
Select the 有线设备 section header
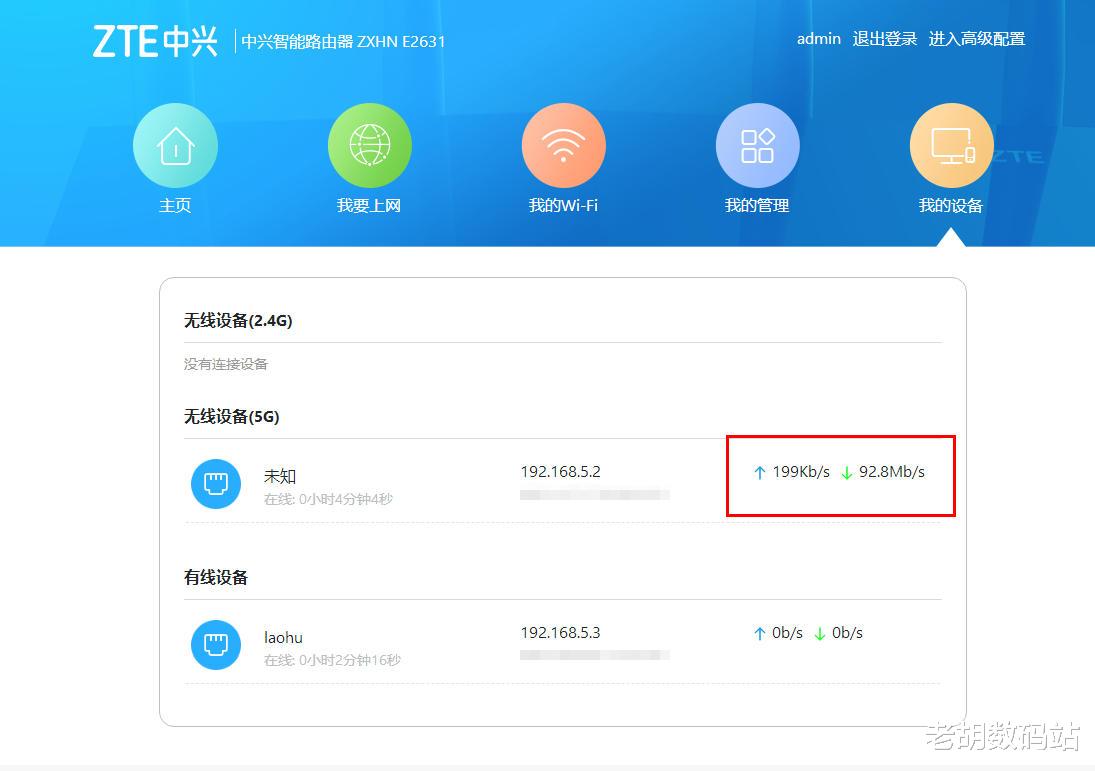tap(215, 577)
